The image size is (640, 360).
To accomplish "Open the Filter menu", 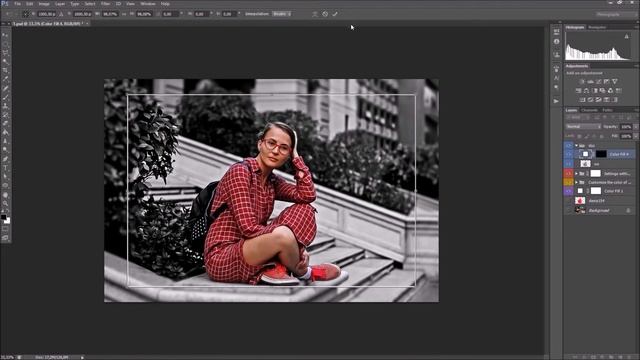I will pyautogui.click(x=105, y=4).
